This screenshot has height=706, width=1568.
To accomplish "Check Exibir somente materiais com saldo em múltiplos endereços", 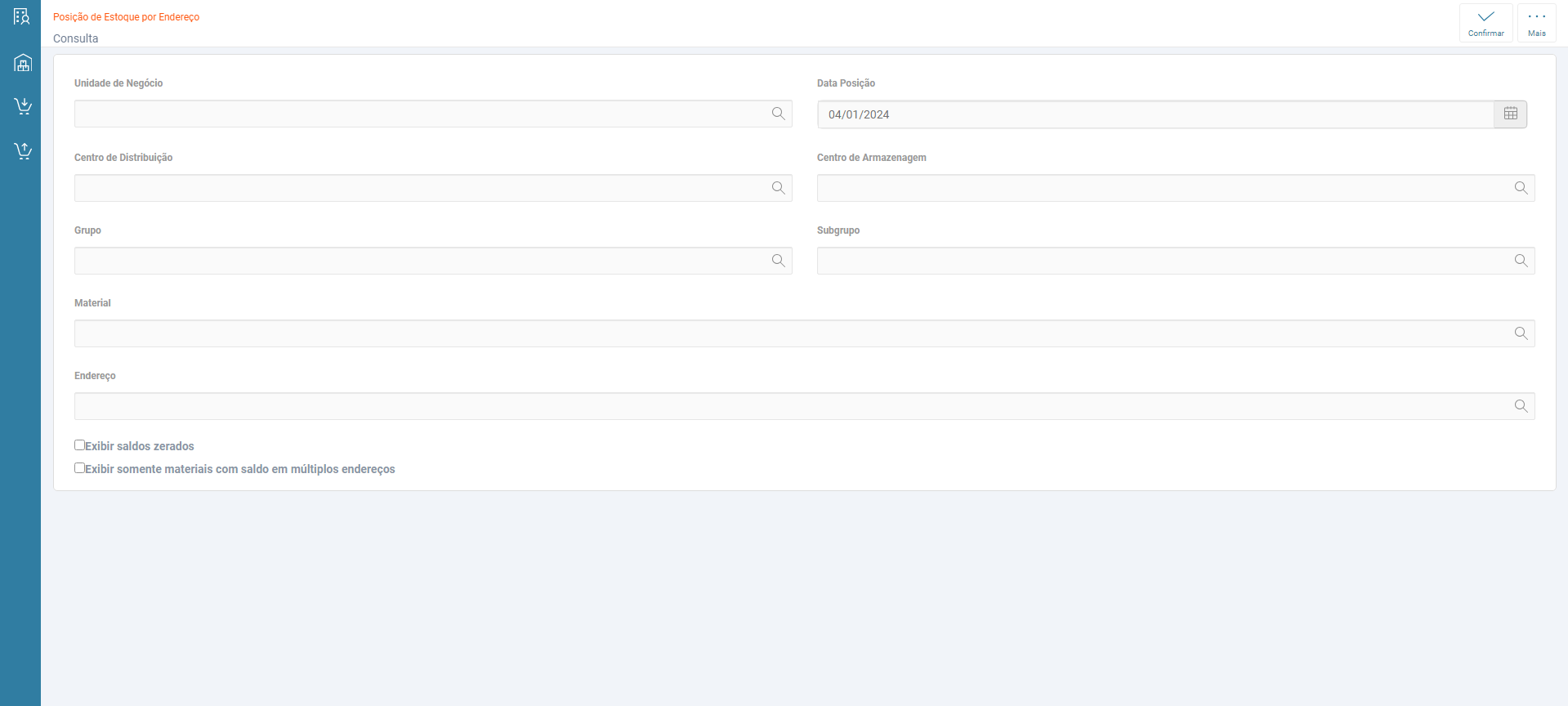I will tap(80, 468).
